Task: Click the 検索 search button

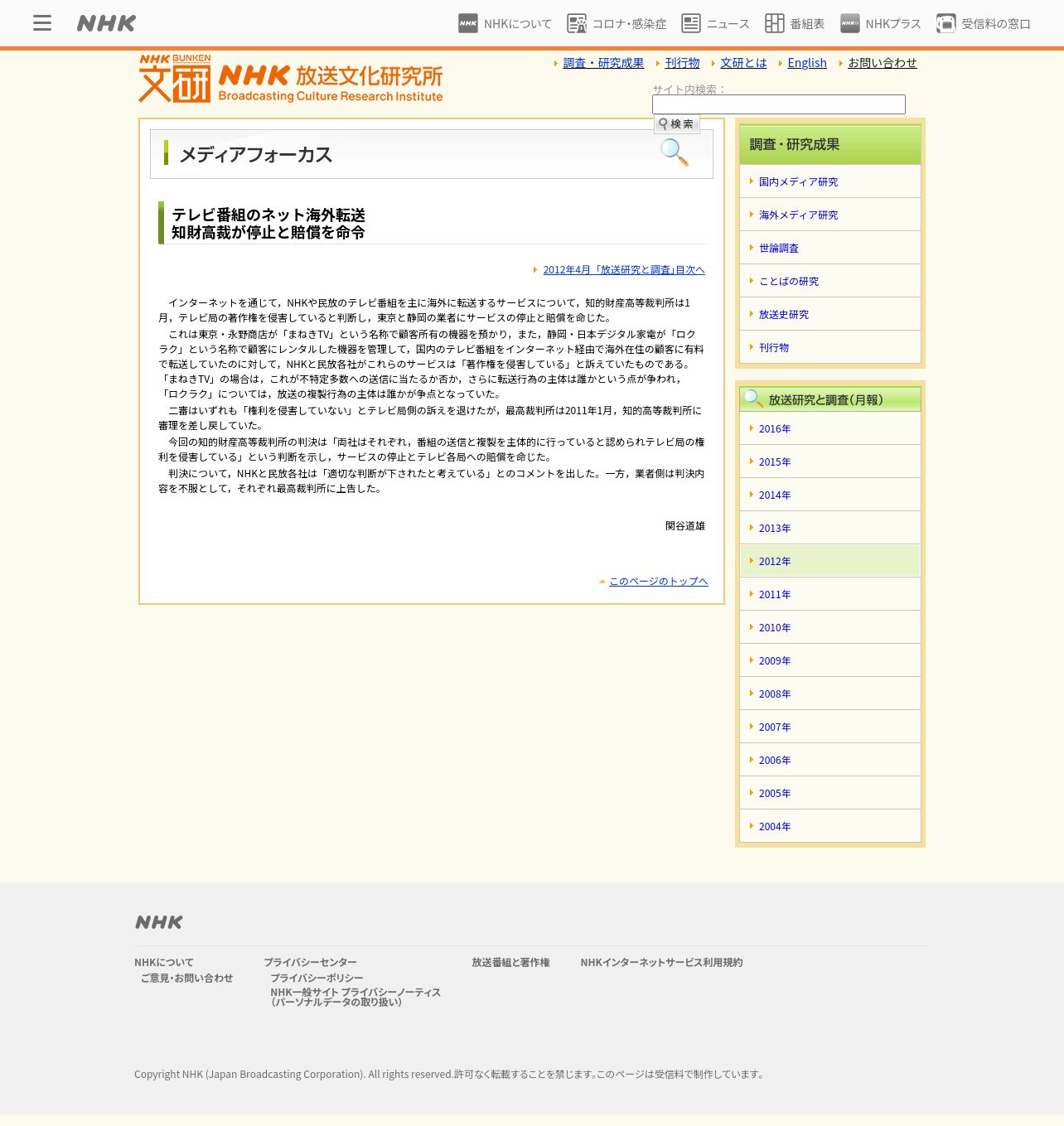Action: tap(677, 124)
